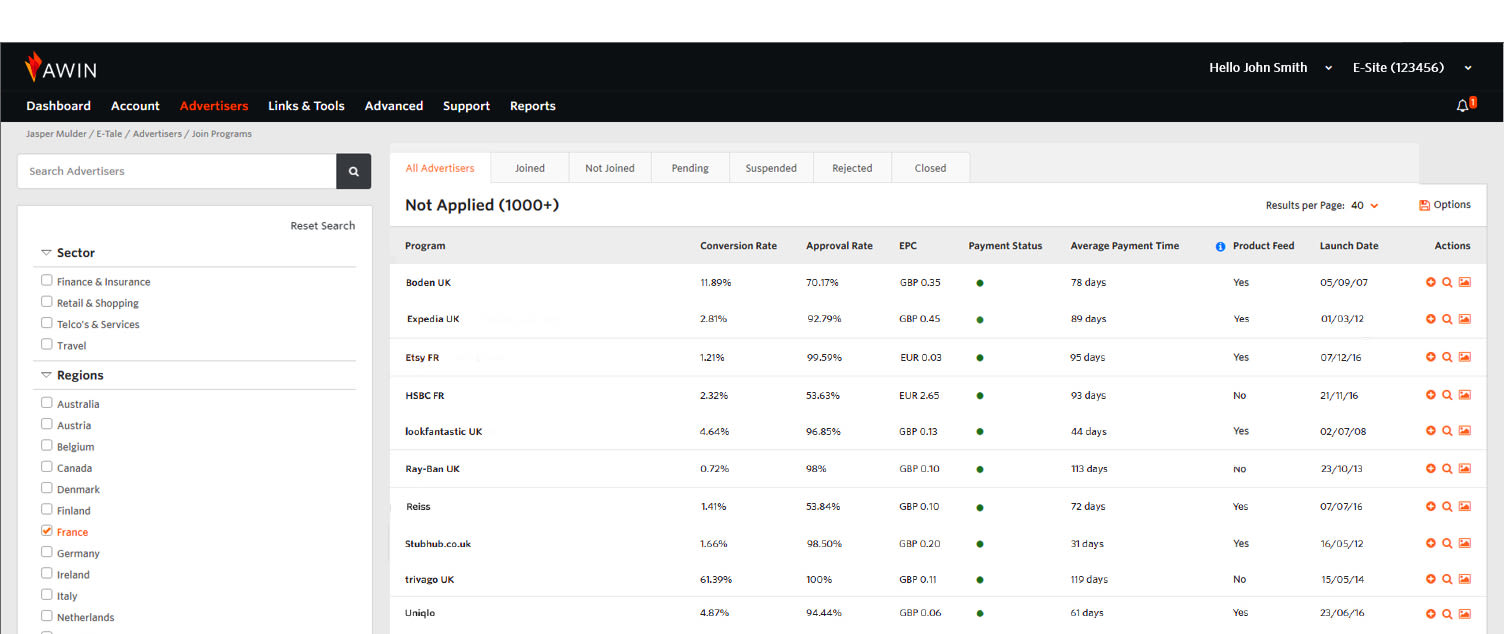Click the image icon for Expedia UK
1504x634 pixels.
[x=1465, y=319]
